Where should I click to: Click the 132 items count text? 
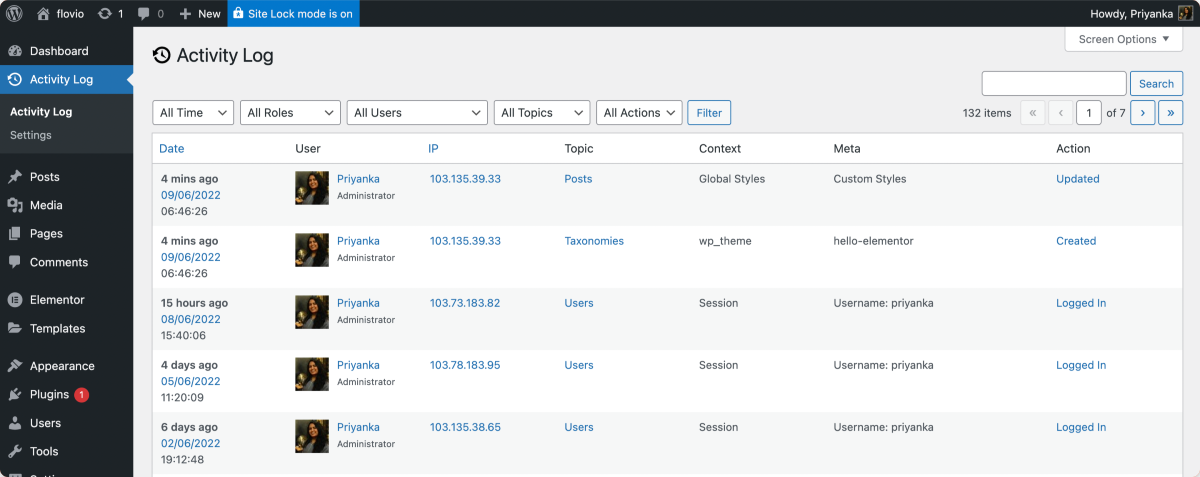coord(987,113)
